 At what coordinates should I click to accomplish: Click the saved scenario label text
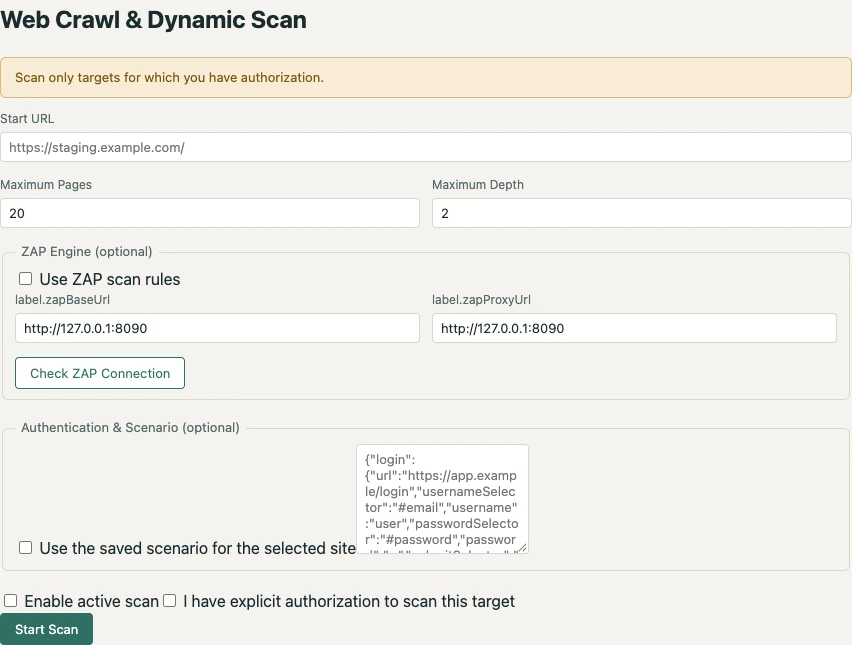coord(198,548)
